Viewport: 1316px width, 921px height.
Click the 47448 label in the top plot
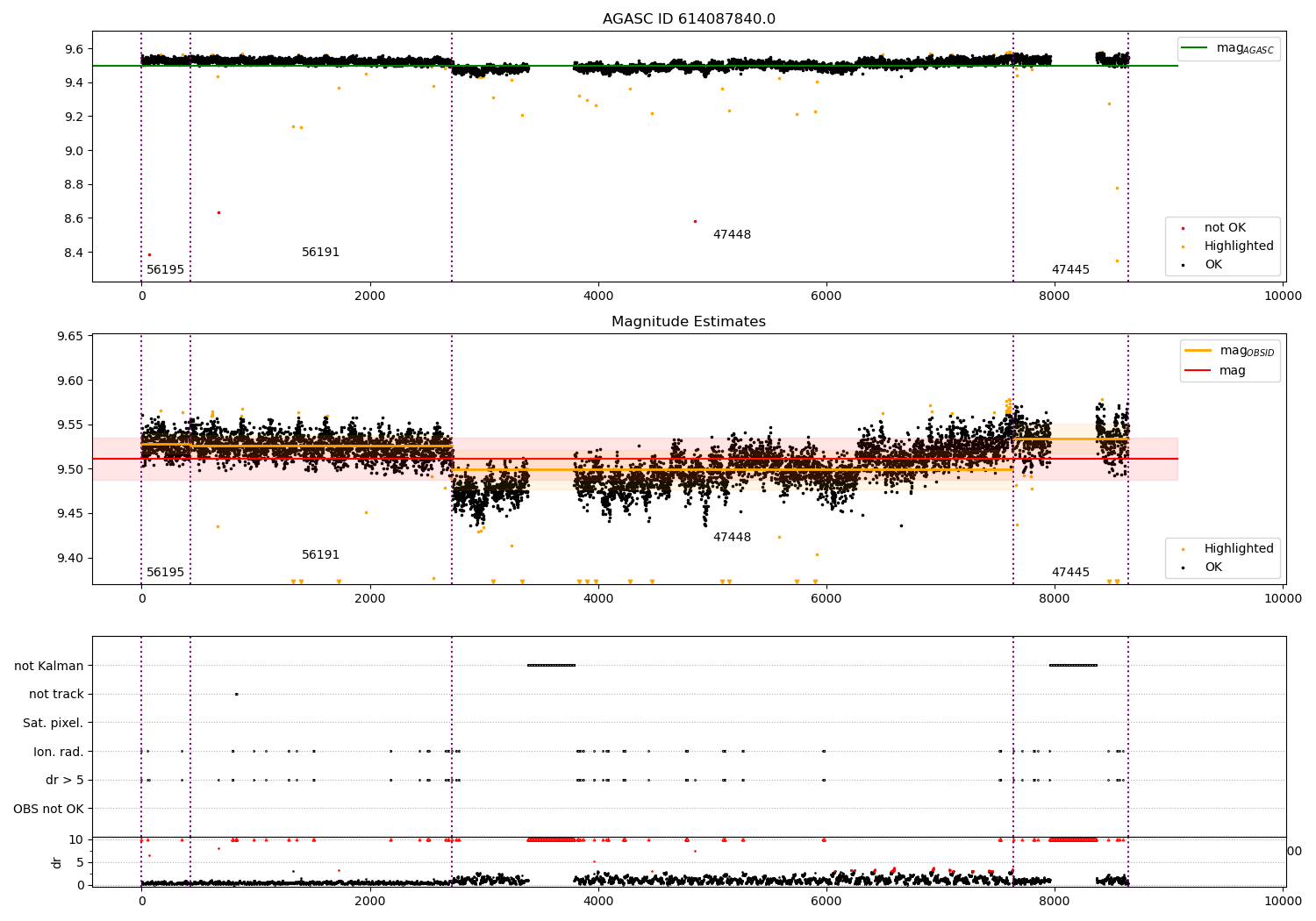tap(732, 235)
